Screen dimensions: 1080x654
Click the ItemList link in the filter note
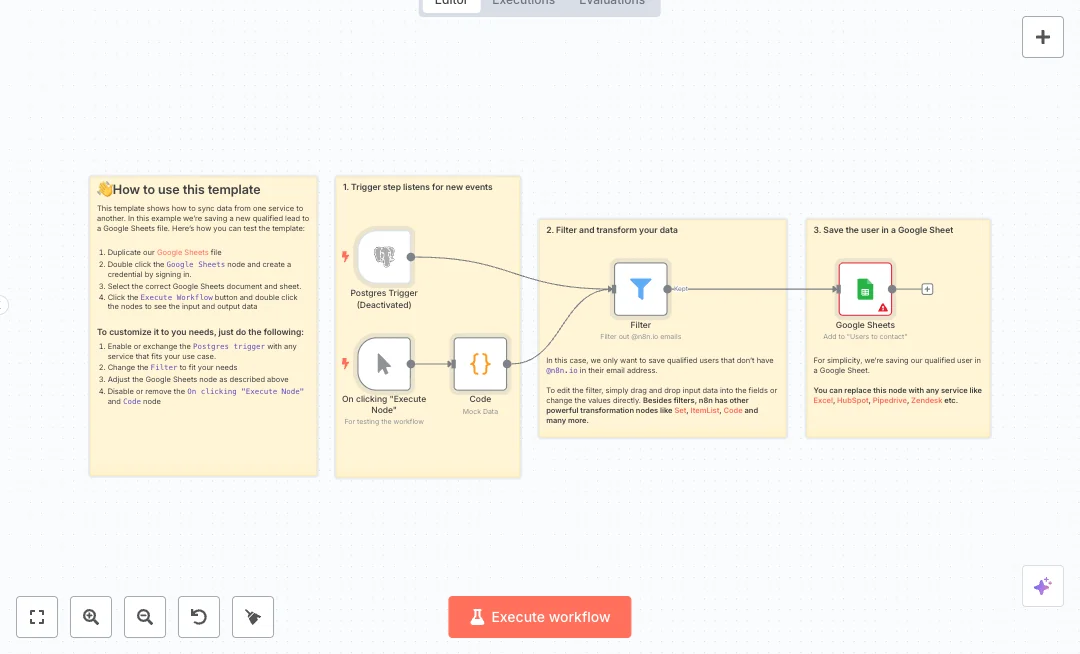tap(703, 410)
